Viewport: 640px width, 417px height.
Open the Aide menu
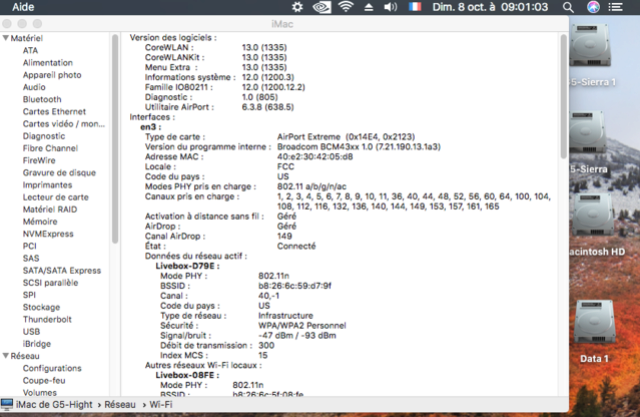tap(23, 7)
